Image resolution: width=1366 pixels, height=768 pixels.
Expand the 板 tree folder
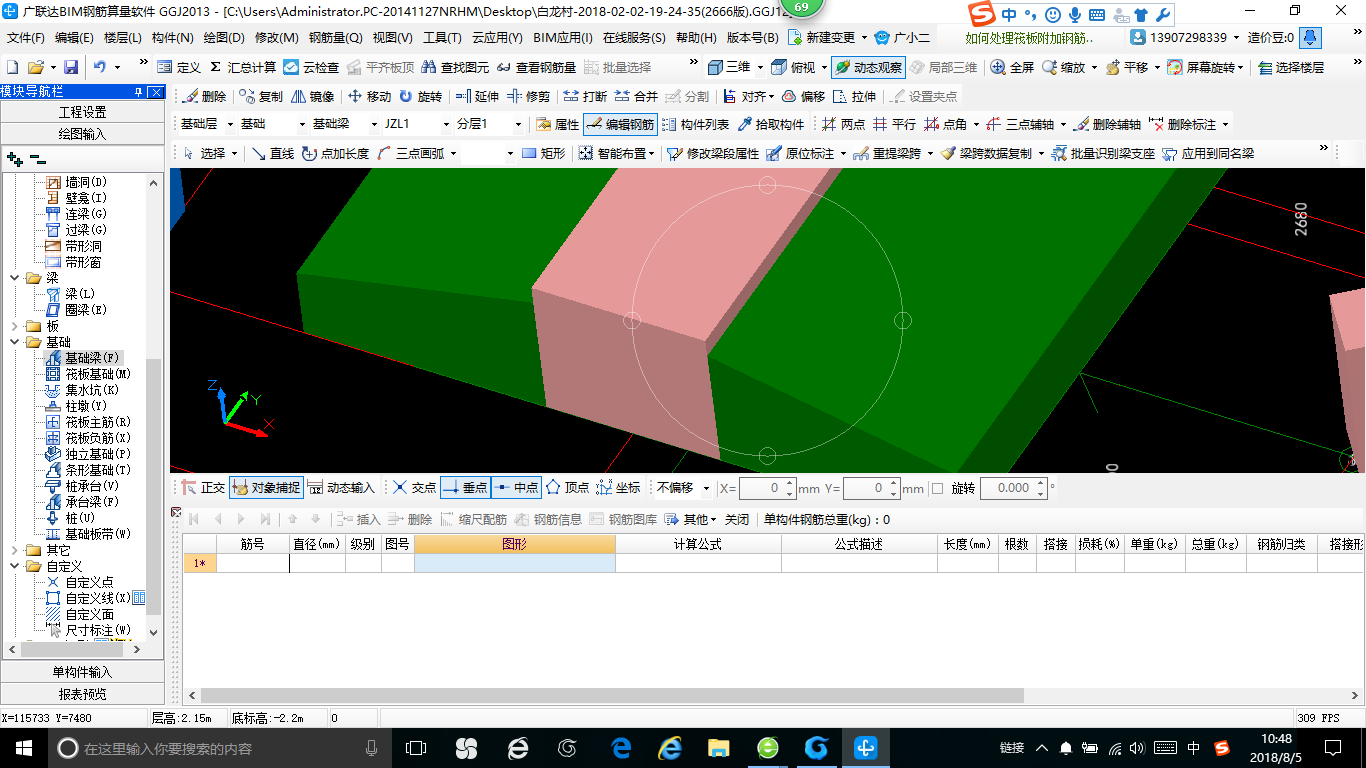(x=14, y=326)
